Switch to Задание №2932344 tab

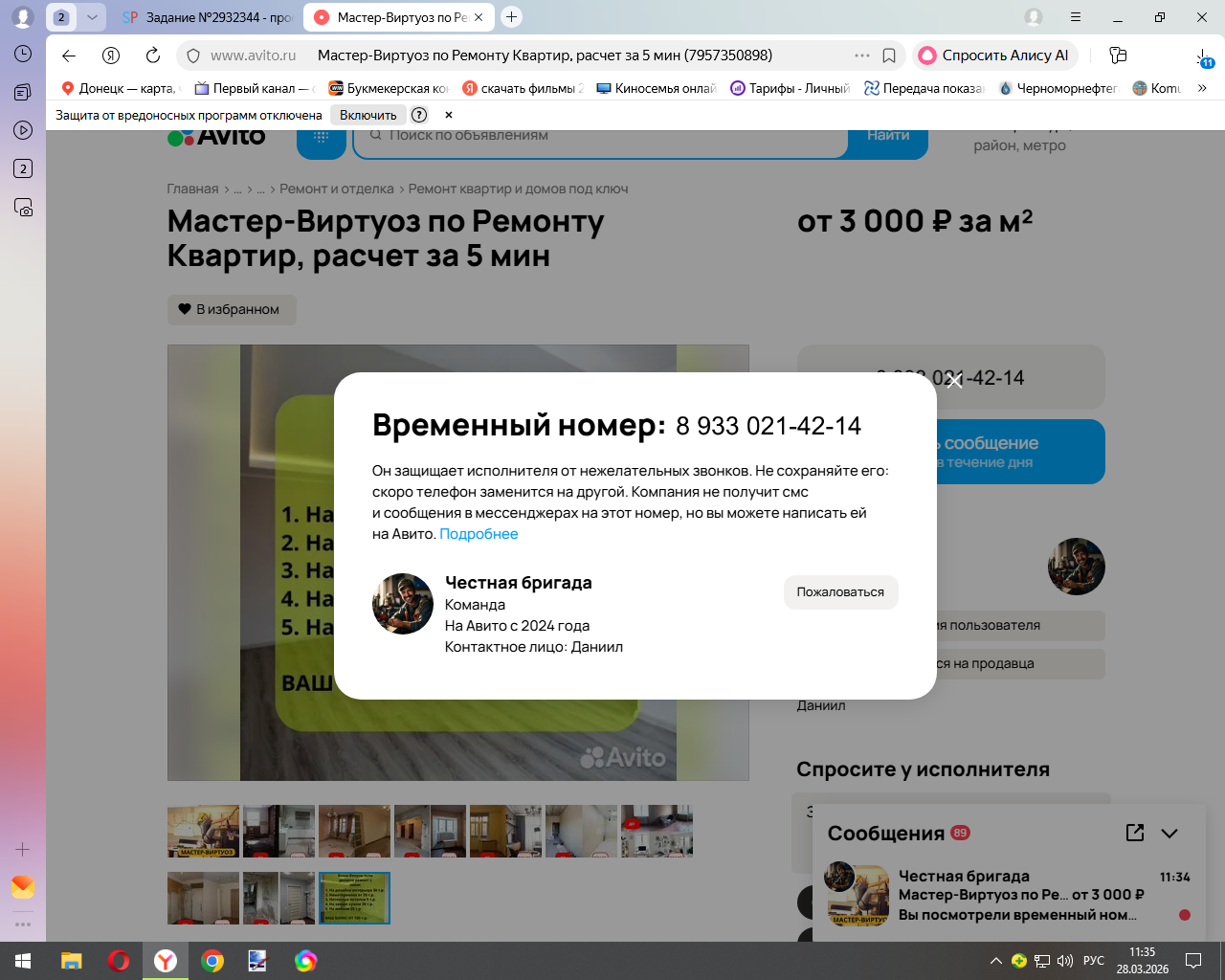206,17
